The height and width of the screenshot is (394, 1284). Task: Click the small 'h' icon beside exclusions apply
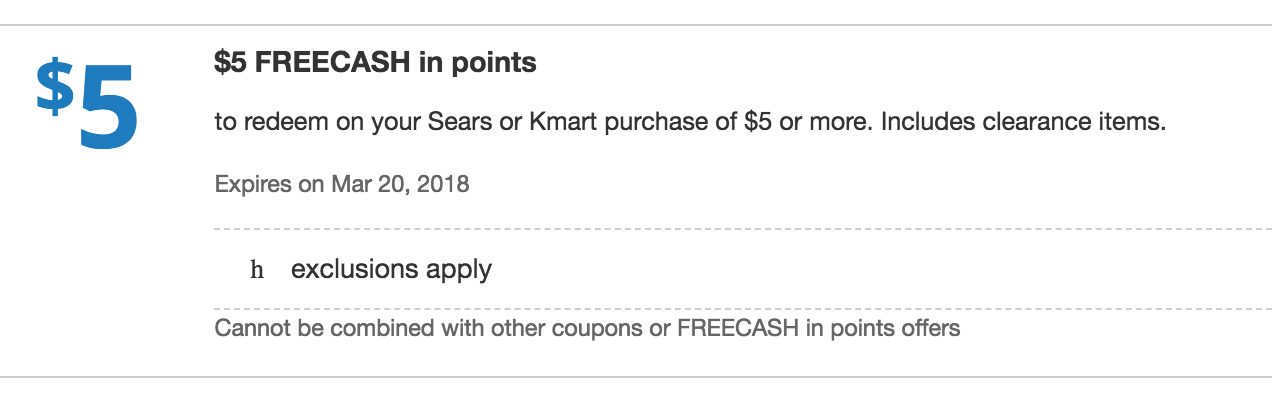(x=256, y=270)
